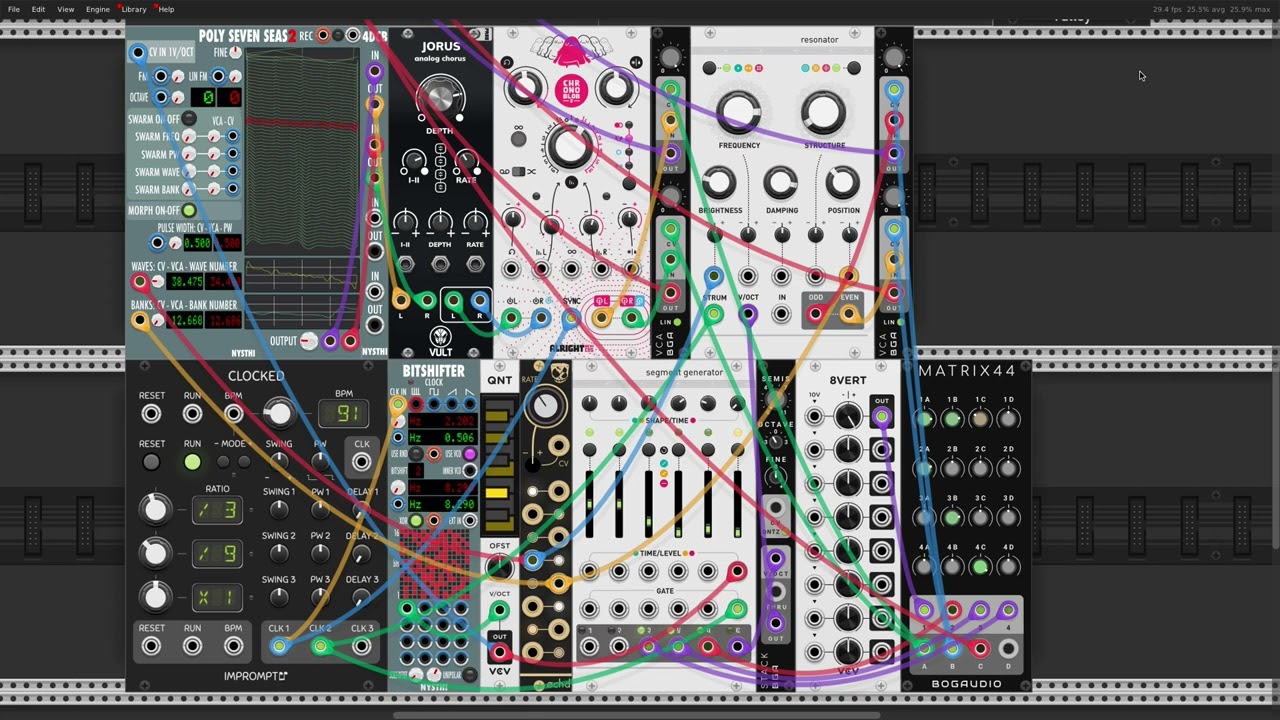Open the Help menu
The image size is (1280, 720).
[166, 9]
